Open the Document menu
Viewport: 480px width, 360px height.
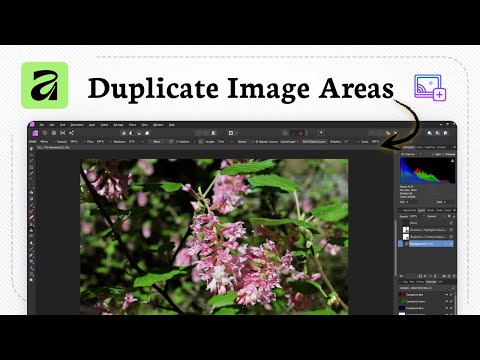[77, 125]
